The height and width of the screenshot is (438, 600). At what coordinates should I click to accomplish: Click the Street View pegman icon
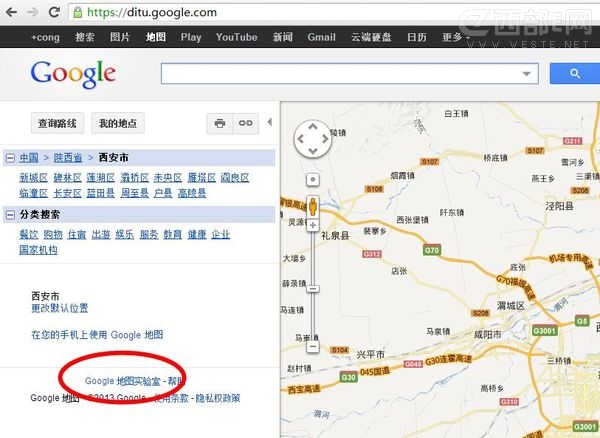(312, 207)
